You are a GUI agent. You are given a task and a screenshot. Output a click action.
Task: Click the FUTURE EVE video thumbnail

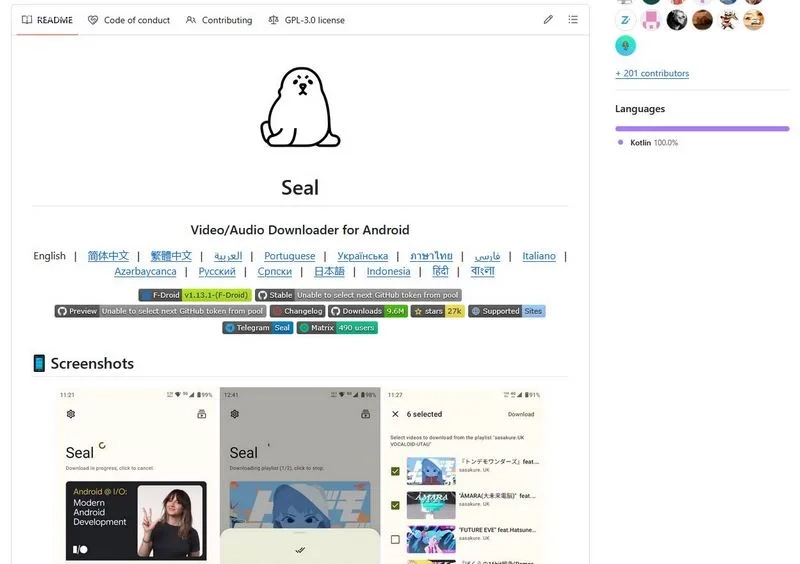(431, 540)
